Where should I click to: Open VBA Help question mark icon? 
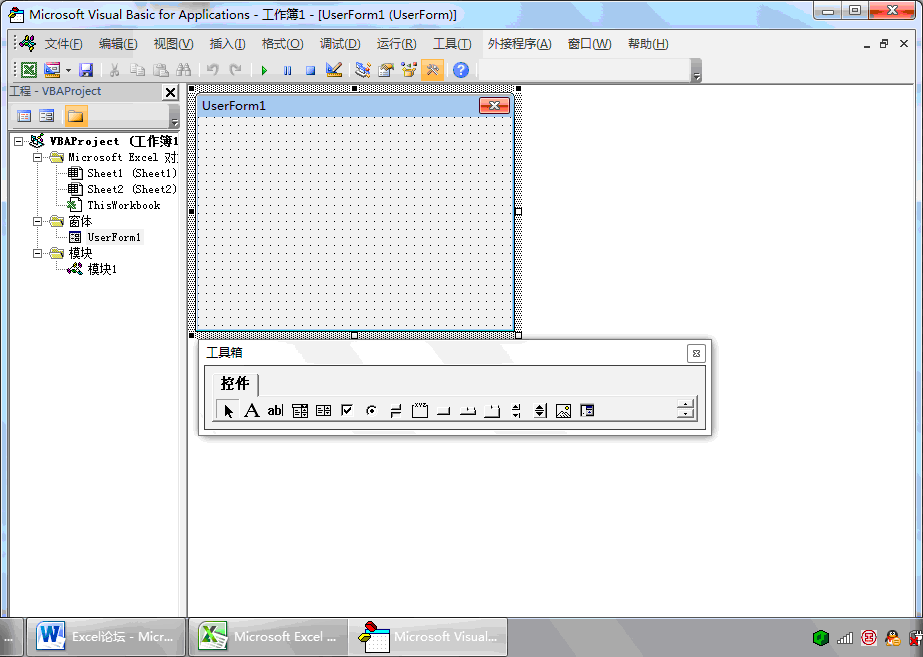click(461, 70)
